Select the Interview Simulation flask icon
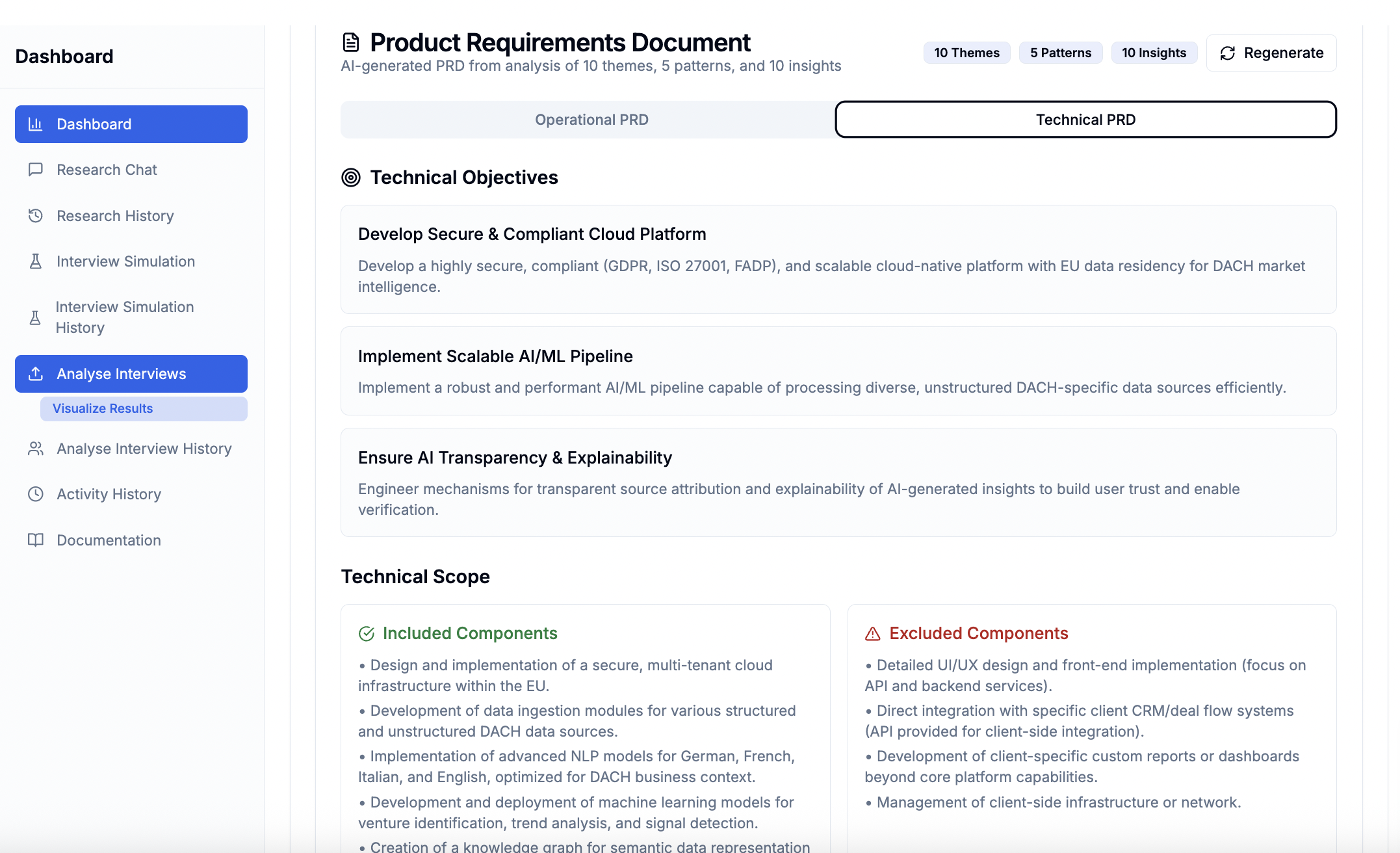This screenshot has height=853, width=1400. pos(36,261)
